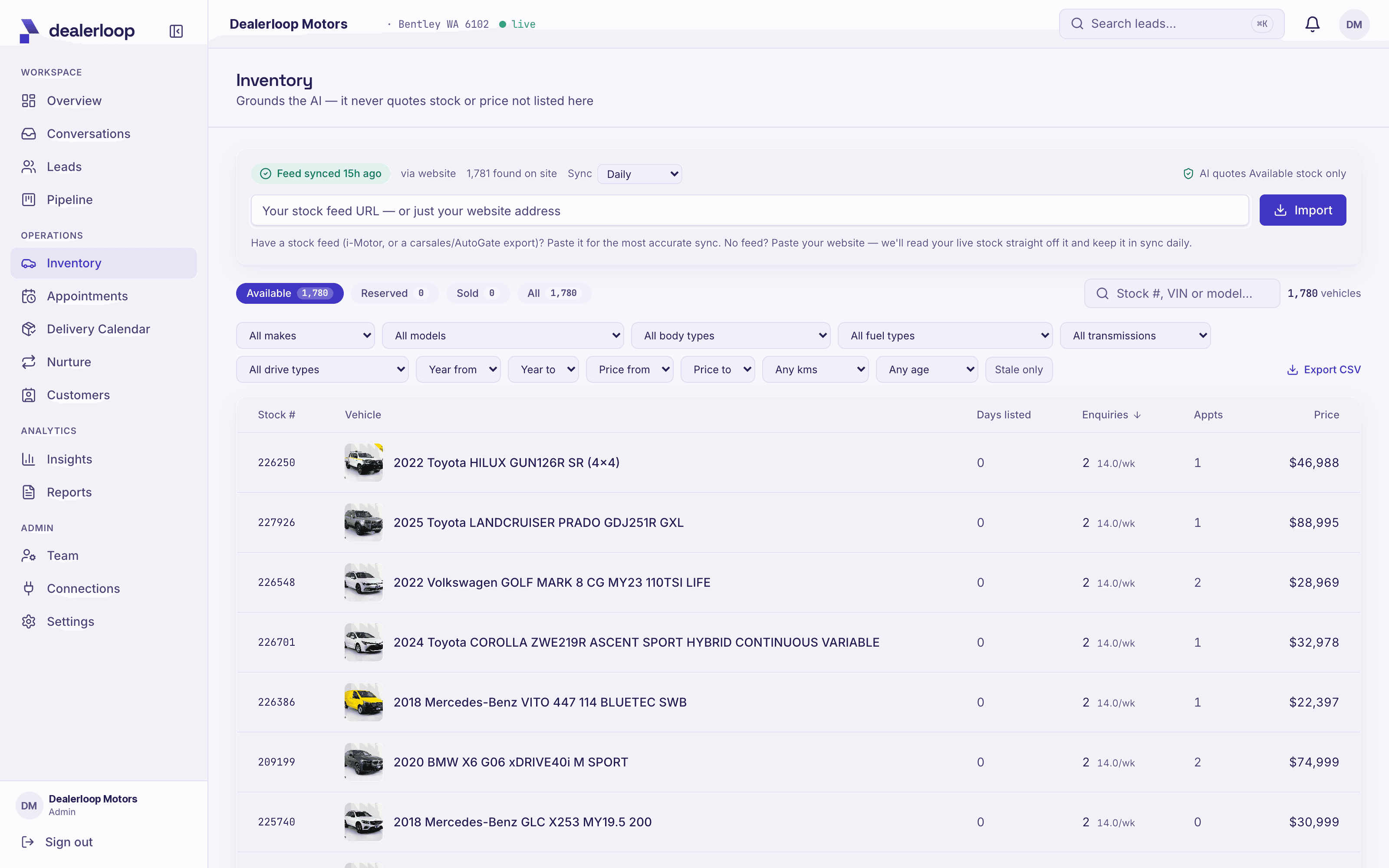Screen dimensions: 1389x868
Task: Open the Price from dropdown
Action: click(630, 370)
